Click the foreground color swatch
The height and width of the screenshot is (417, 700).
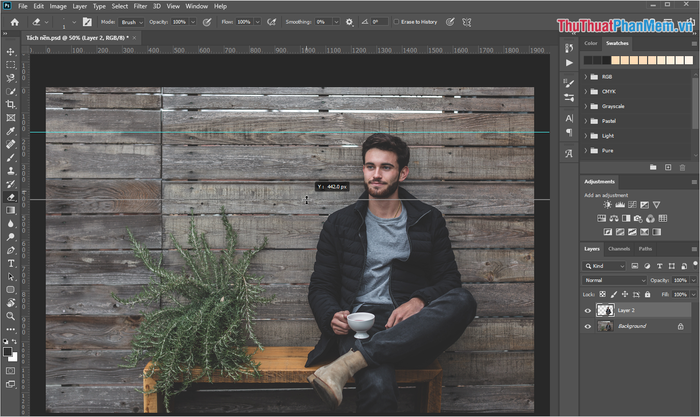(x=8, y=352)
